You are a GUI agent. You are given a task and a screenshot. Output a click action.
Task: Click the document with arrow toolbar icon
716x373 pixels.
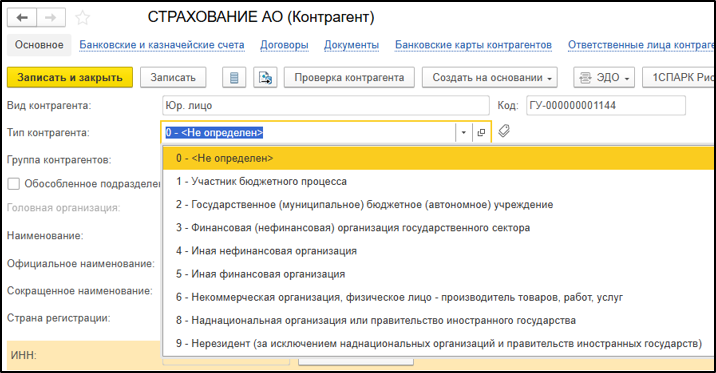pos(265,78)
